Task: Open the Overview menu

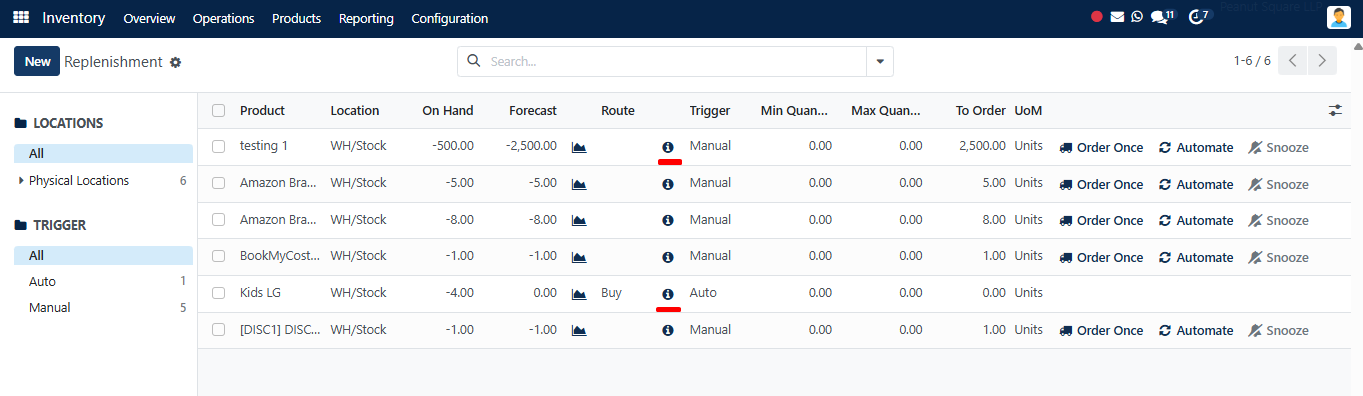Action: [149, 18]
